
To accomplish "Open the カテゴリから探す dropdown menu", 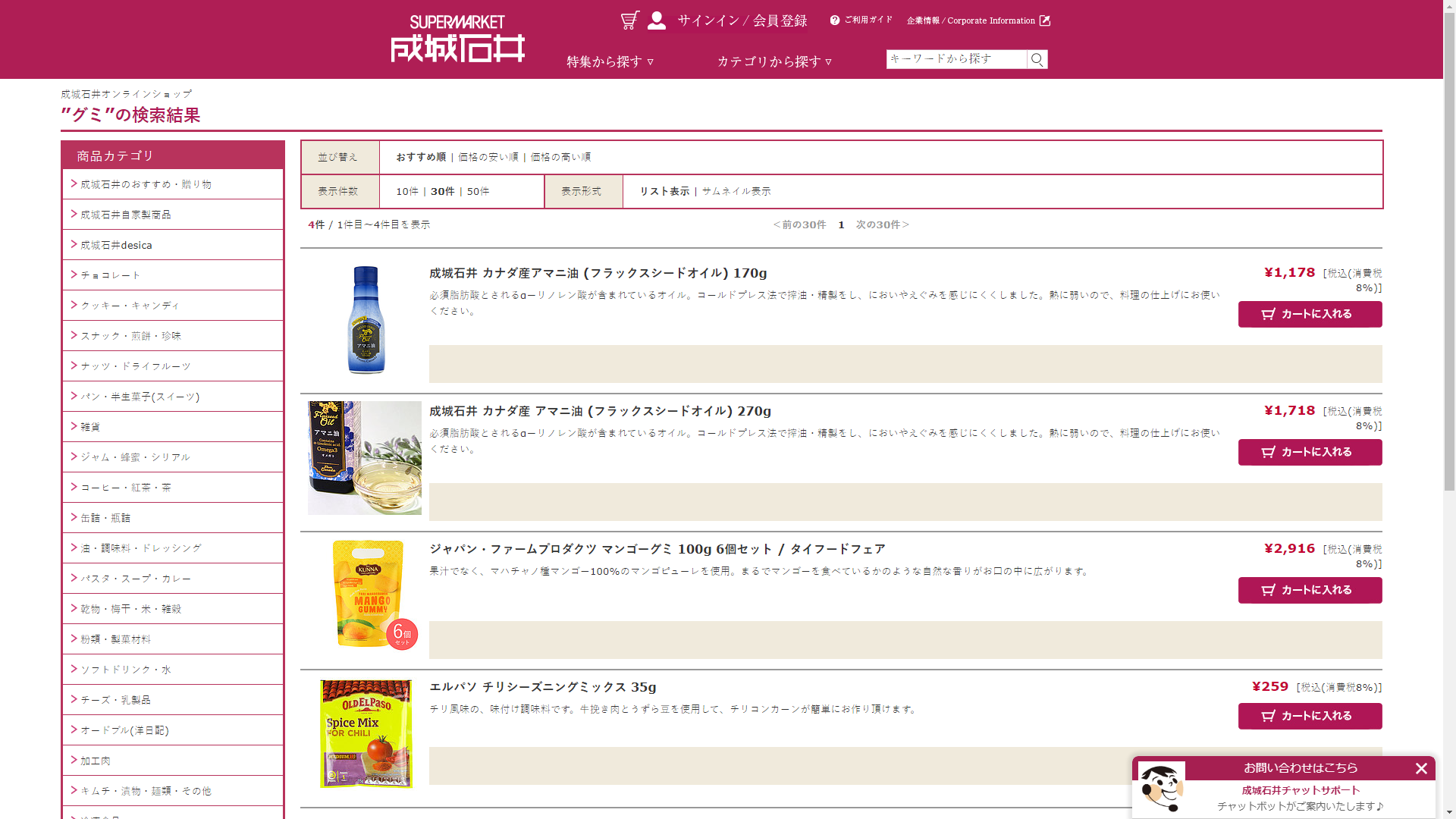I will pyautogui.click(x=774, y=61).
